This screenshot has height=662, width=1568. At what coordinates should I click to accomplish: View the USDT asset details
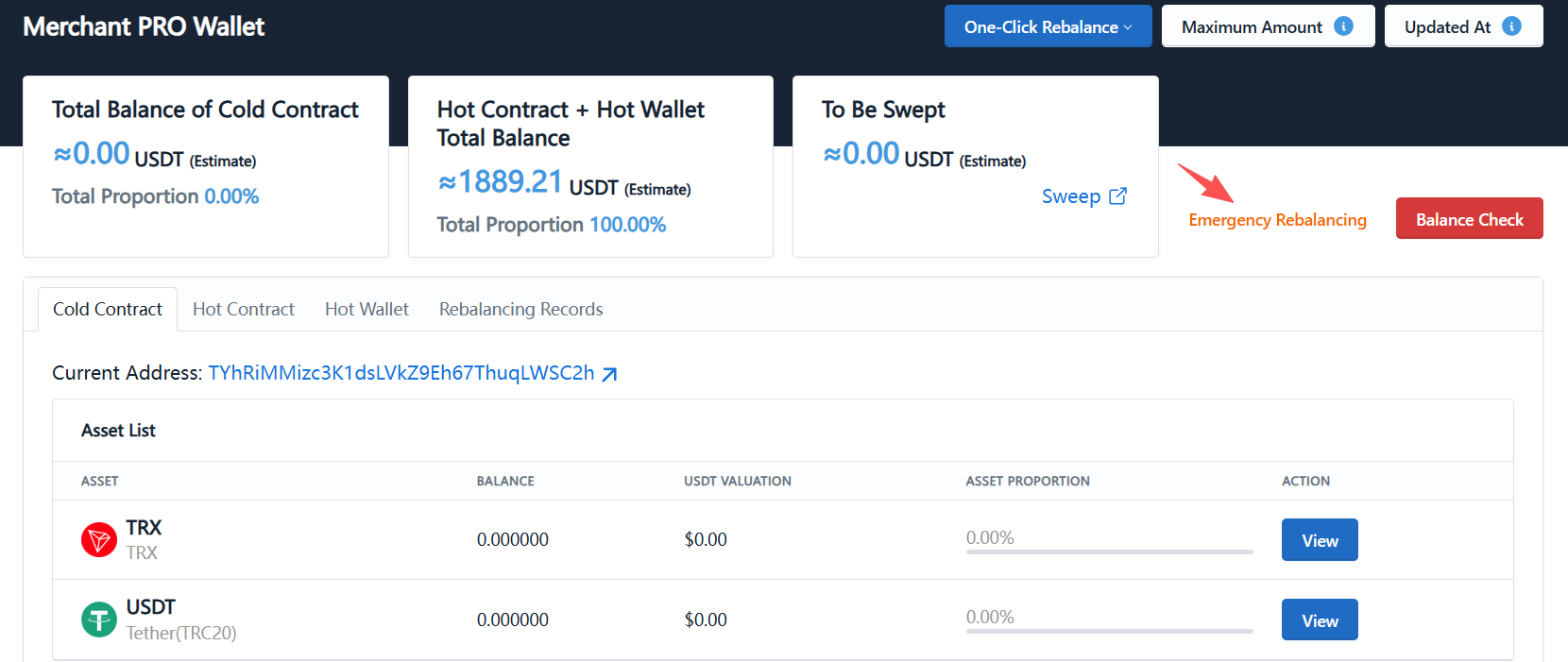point(1320,620)
